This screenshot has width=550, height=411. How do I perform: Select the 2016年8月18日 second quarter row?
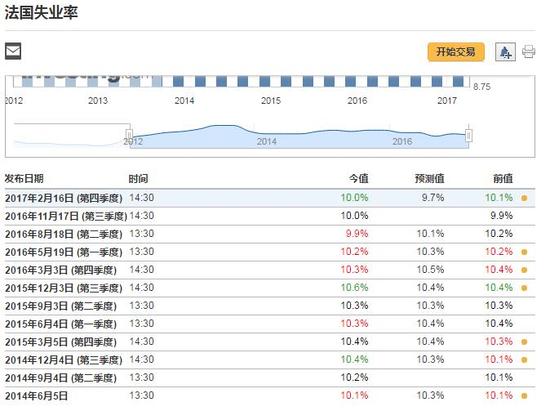pos(270,234)
